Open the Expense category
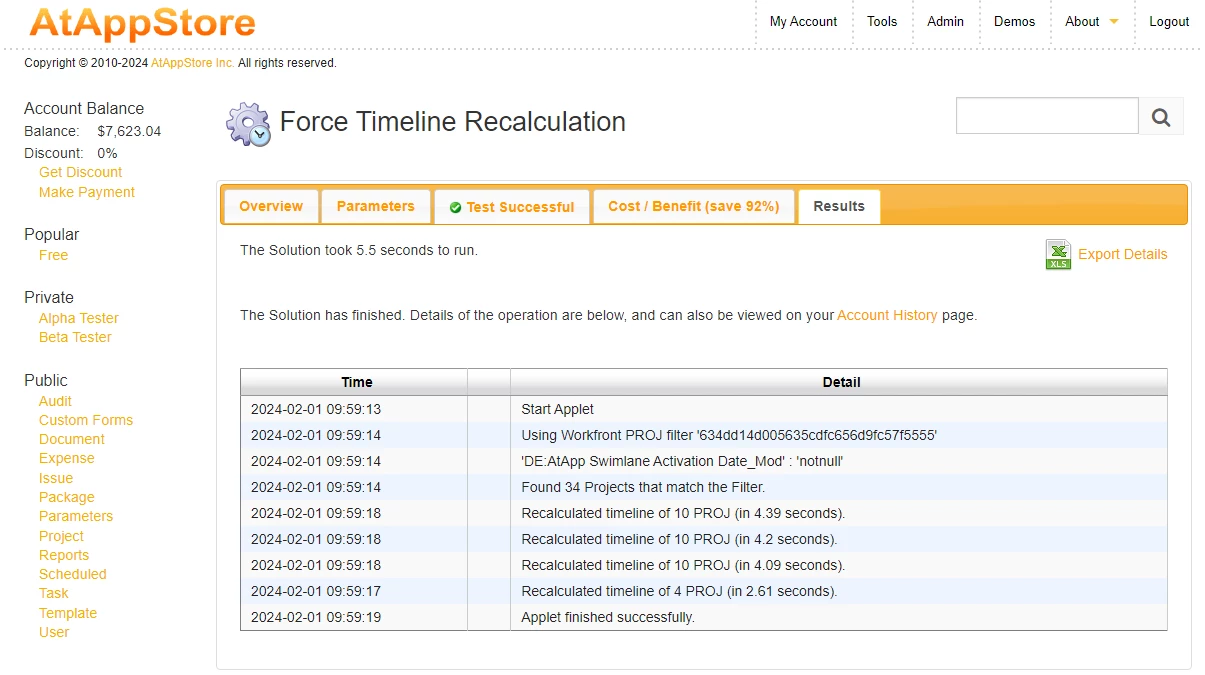Screen dimensions: 1205x675 (67, 458)
